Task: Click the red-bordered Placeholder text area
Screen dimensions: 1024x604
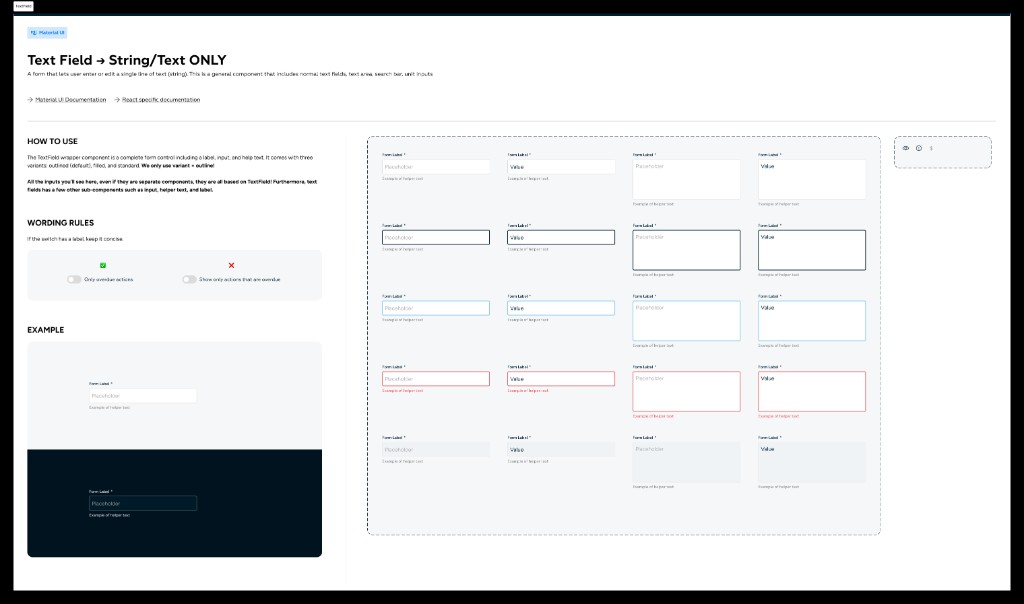Action: coord(686,391)
